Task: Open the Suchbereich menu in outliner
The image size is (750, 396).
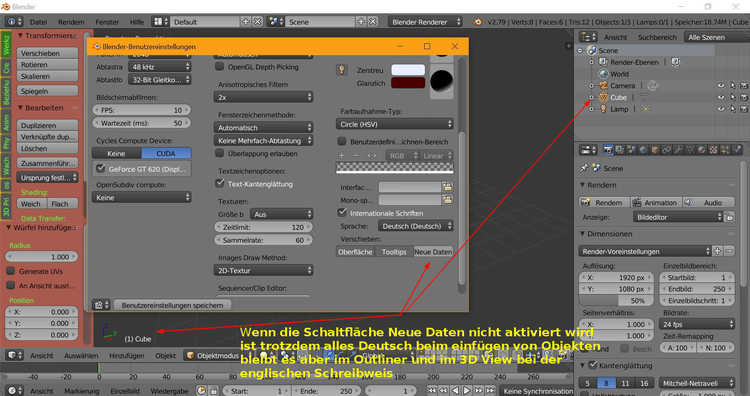Action: (657, 37)
